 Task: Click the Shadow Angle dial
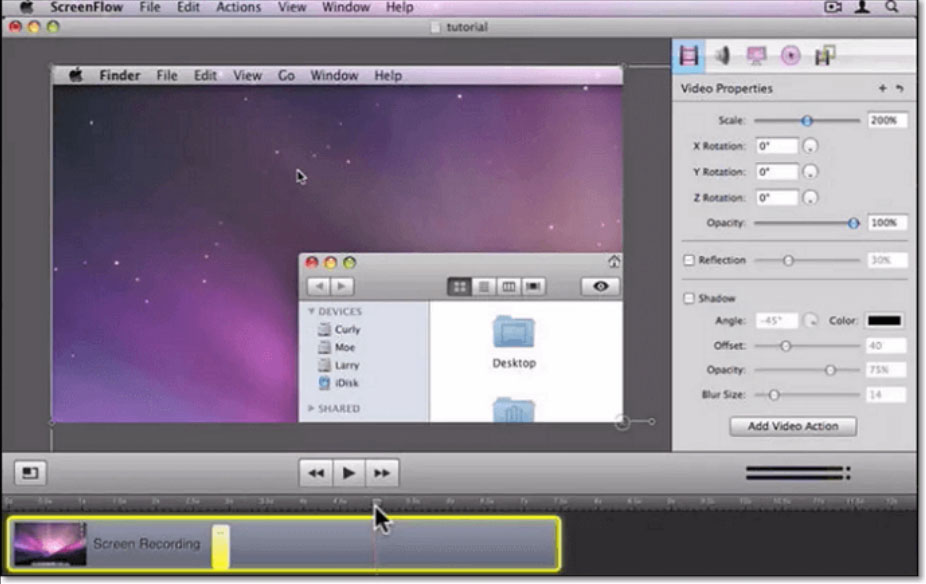tap(811, 321)
